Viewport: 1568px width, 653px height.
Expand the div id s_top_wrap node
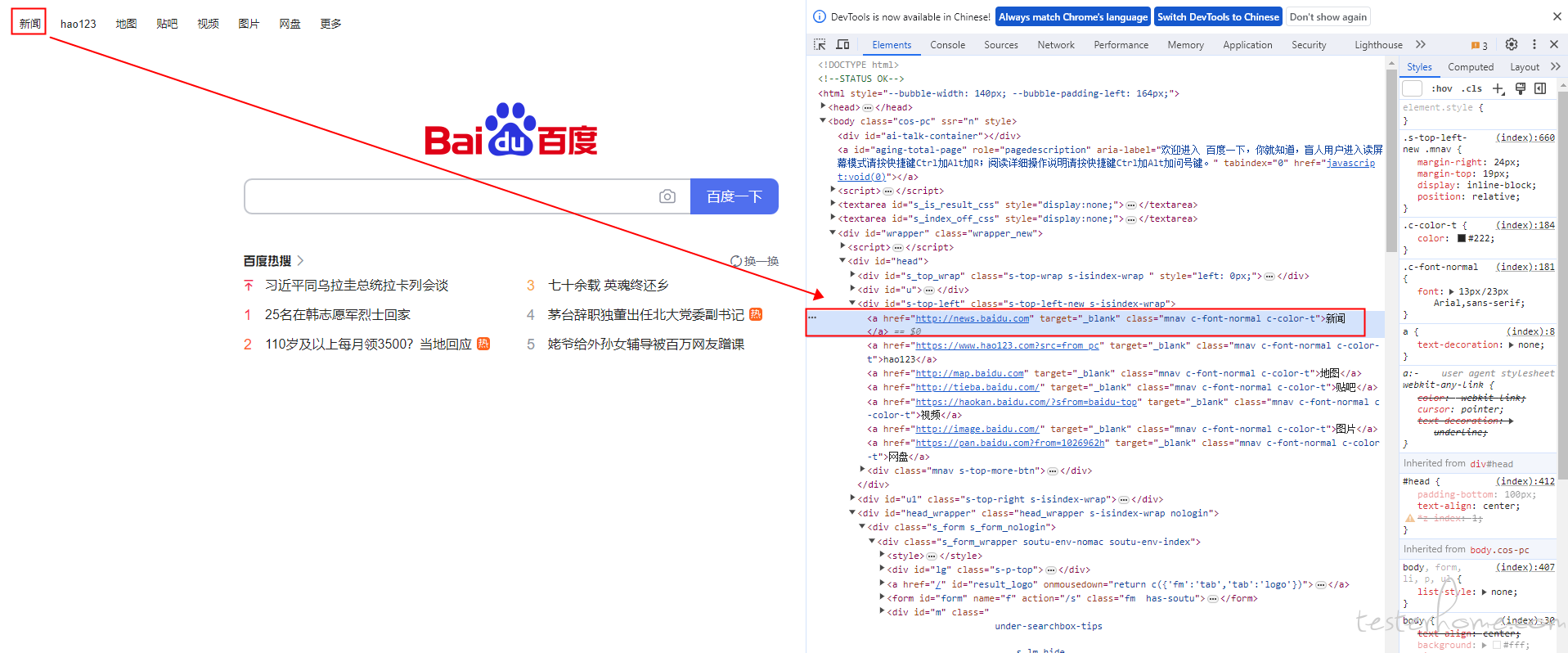click(853, 275)
